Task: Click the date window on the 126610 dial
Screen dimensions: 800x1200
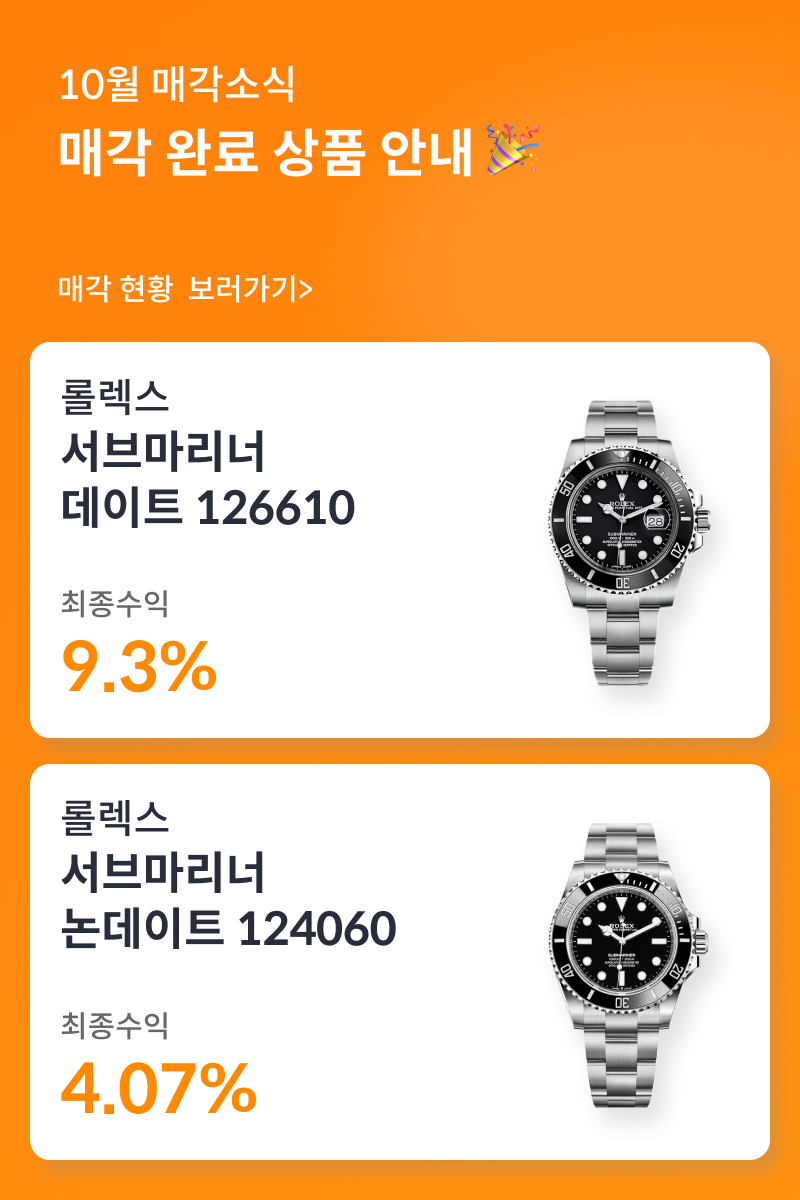Action: (657, 521)
